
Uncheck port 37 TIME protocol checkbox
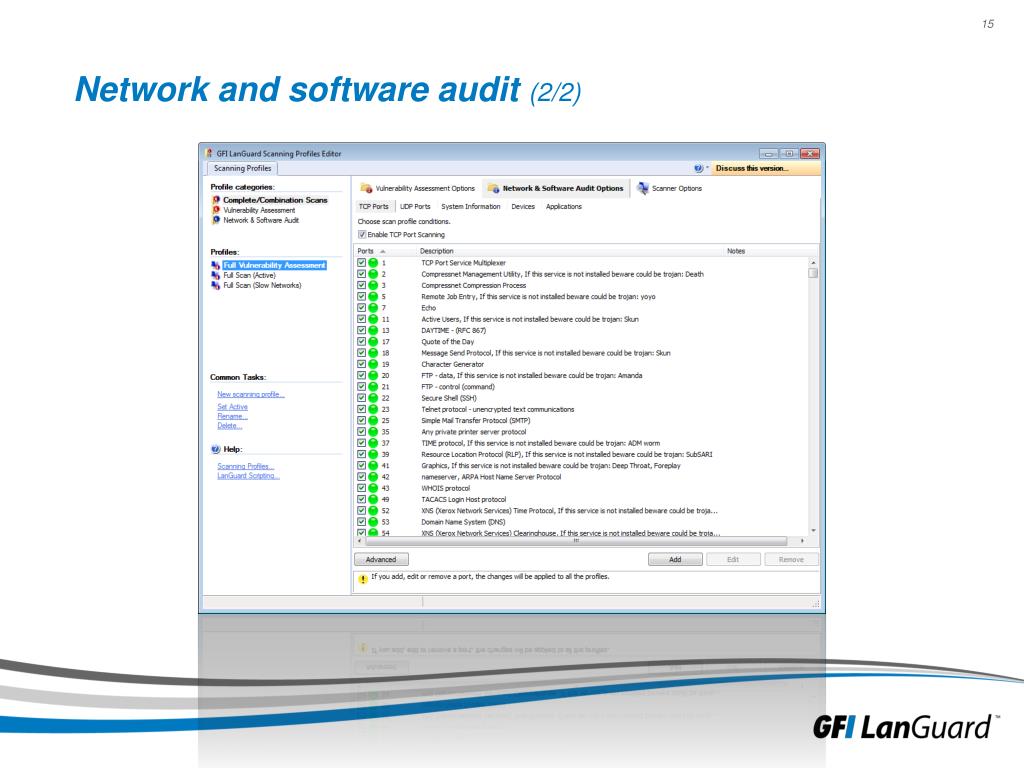click(x=361, y=443)
